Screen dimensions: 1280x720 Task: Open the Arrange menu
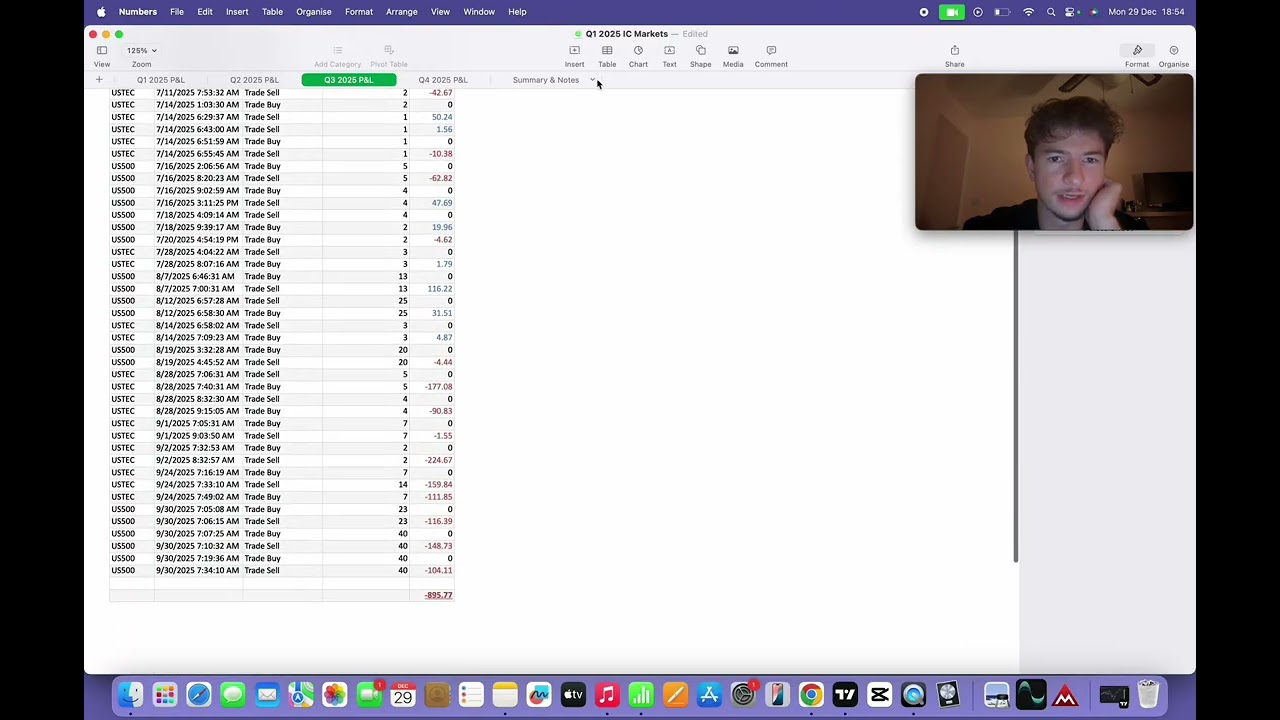click(402, 12)
